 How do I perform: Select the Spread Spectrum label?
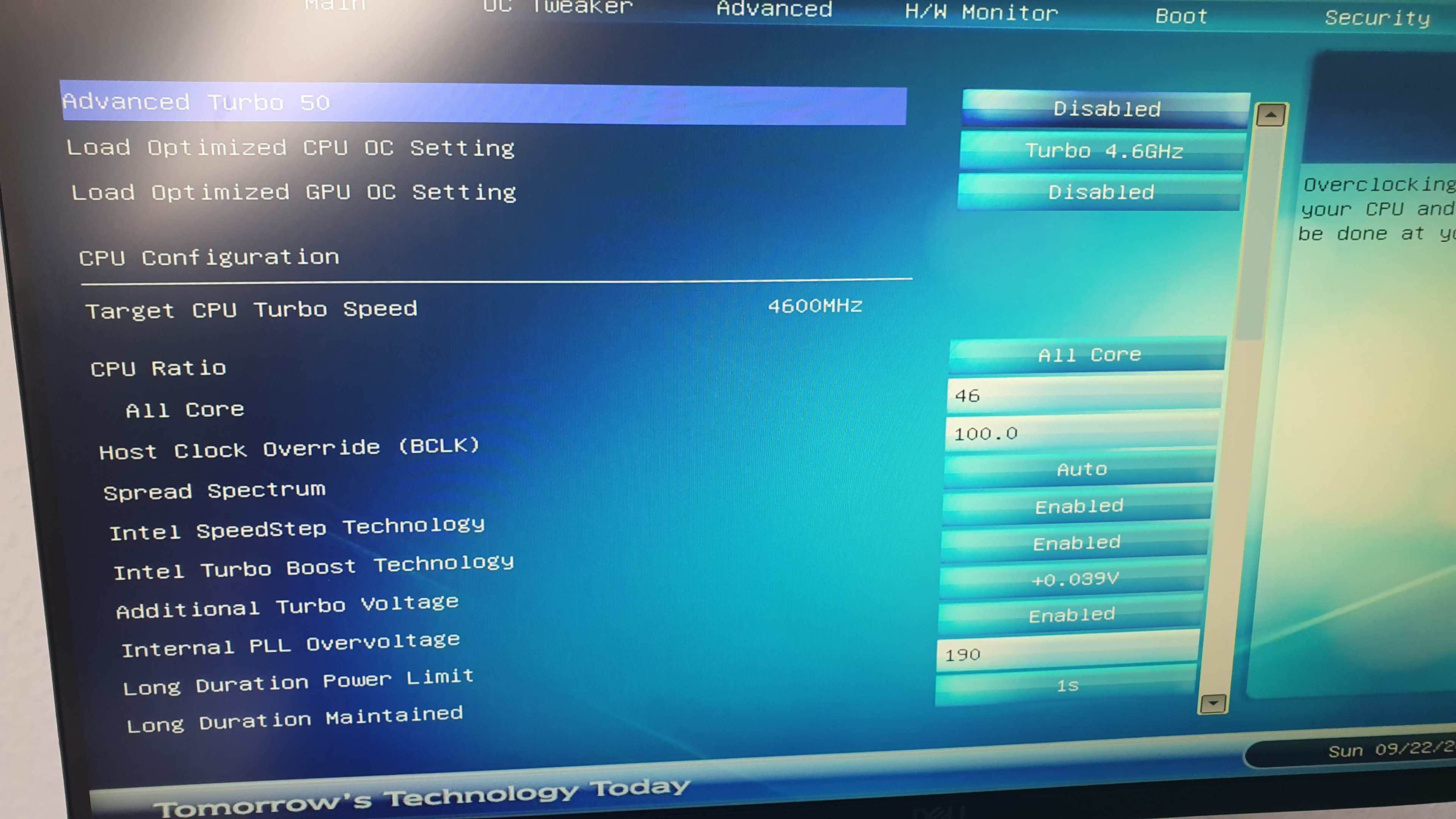[x=214, y=491]
